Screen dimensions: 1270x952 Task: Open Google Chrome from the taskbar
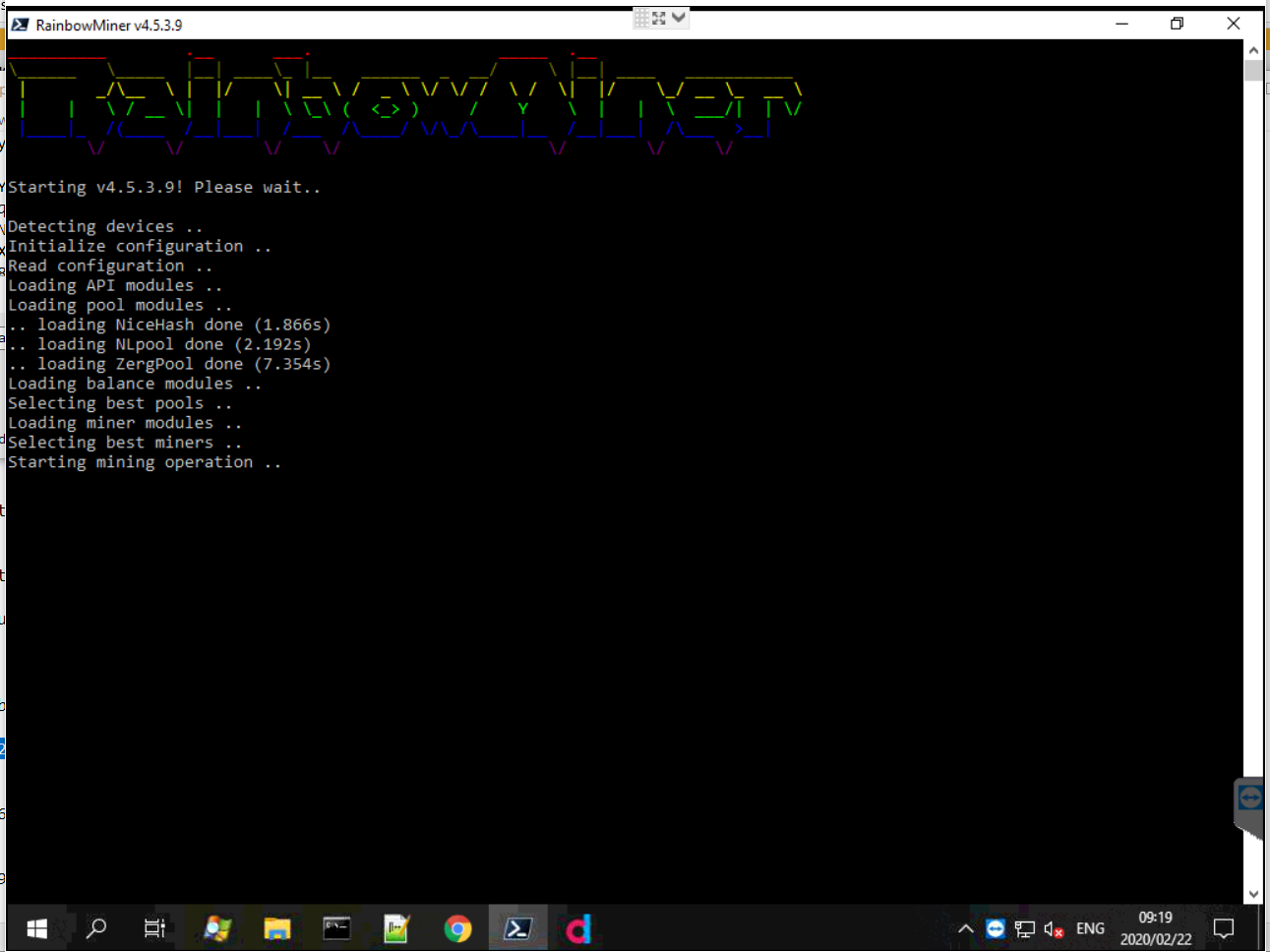click(x=457, y=927)
